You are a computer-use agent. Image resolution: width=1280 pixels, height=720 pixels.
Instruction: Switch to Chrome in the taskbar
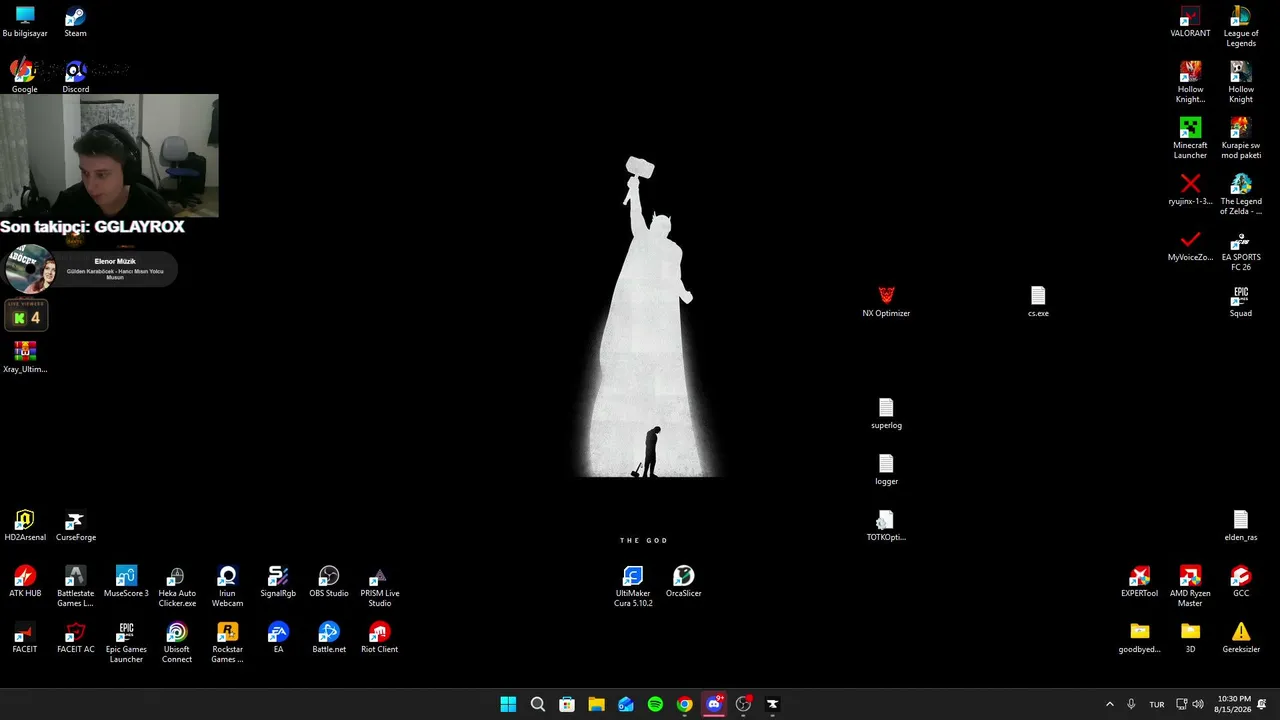[684, 704]
